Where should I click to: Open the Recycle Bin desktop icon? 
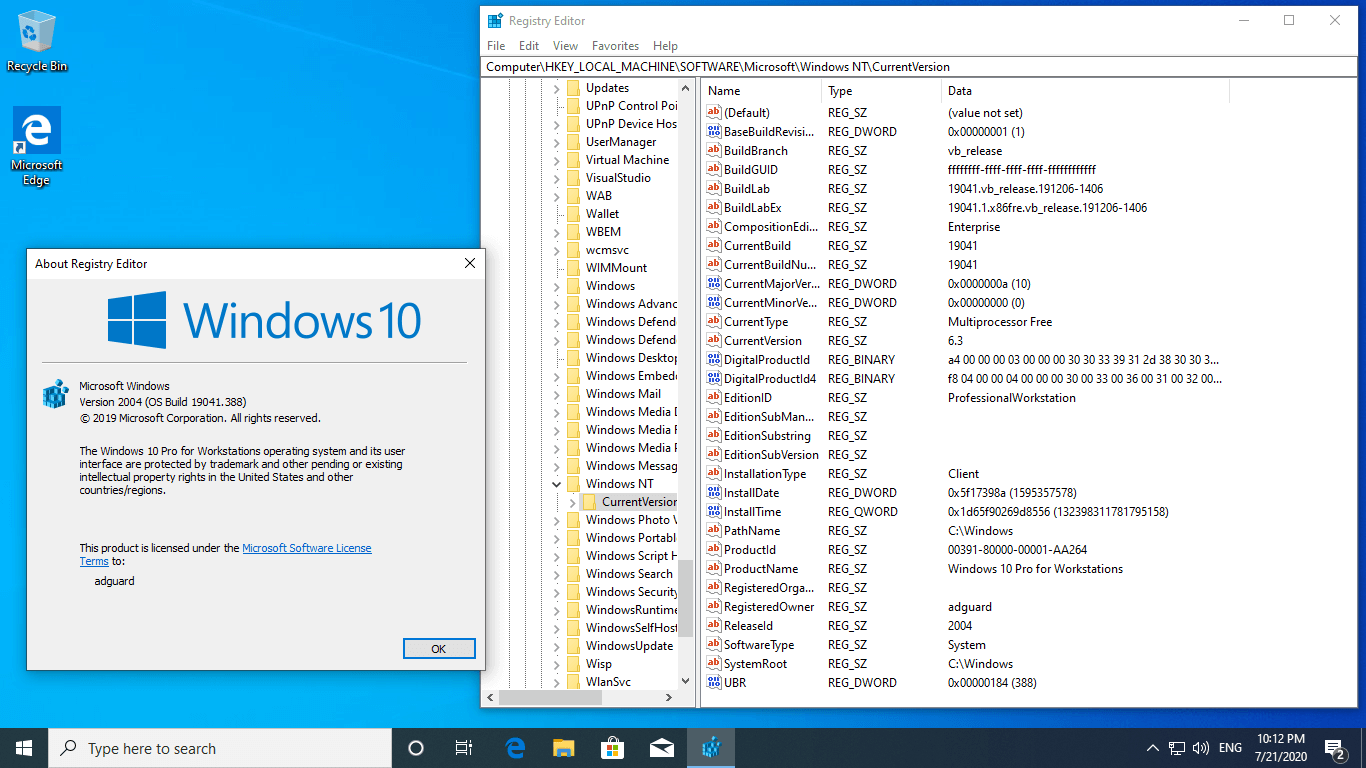pyautogui.click(x=37, y=40)
